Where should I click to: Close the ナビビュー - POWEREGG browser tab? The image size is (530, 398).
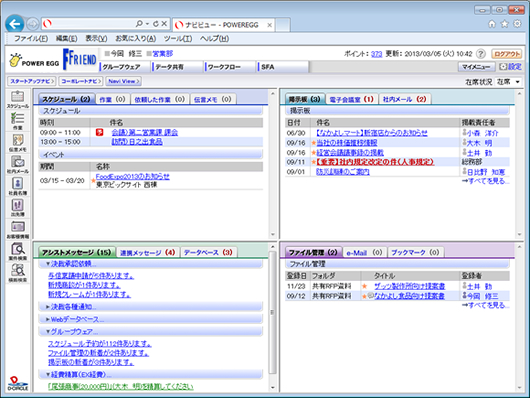tap(269, 25)
